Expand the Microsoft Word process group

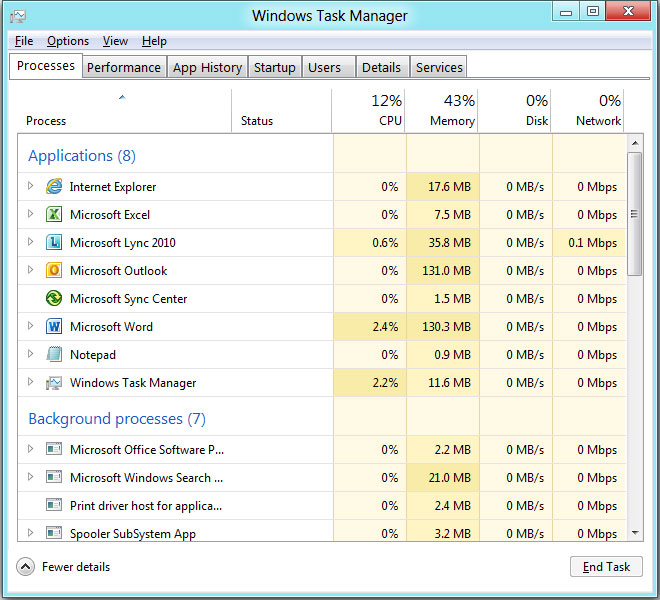tap(31, 327)
